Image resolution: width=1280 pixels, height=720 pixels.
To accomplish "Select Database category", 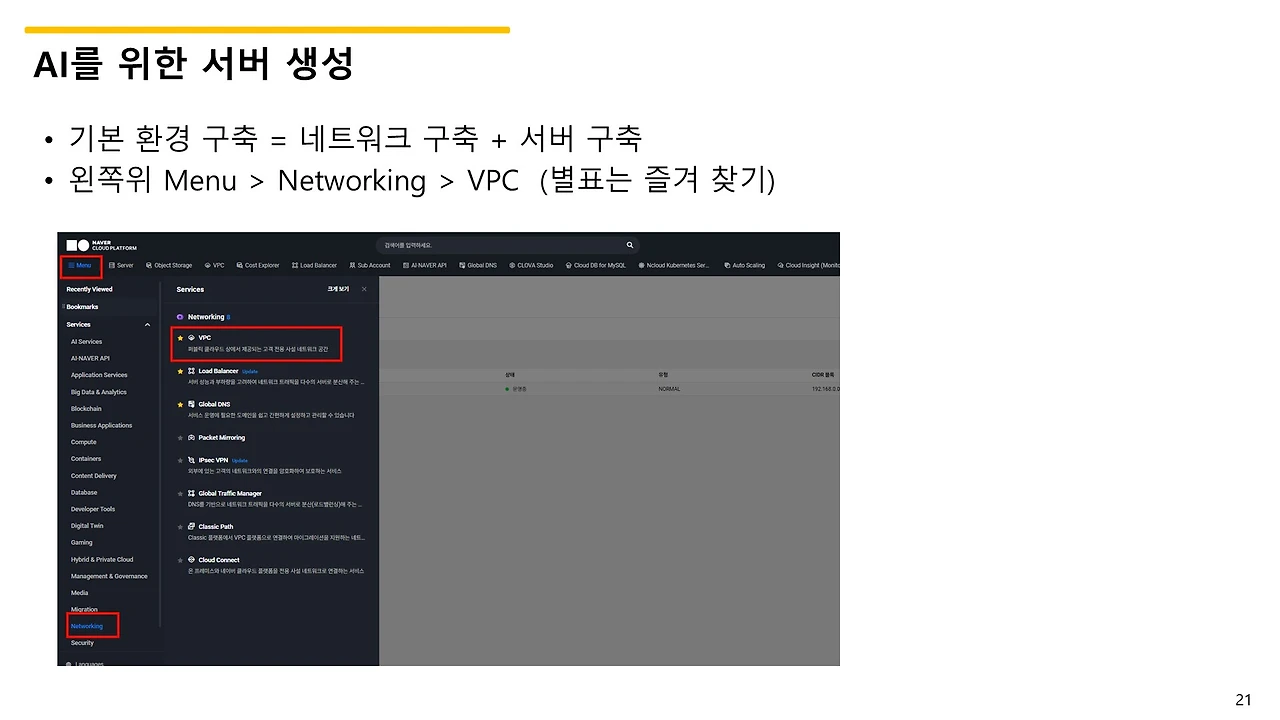I will [x=84, y=492].
